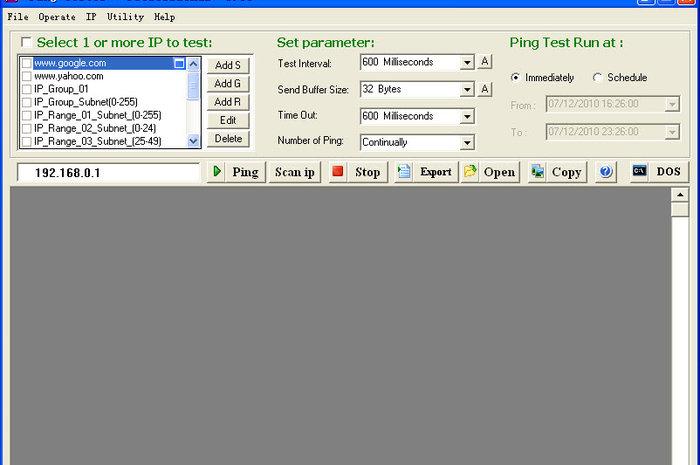Click the DOS text label button
This screenshot has height=465, width=700.
pyautogui.click(x=668, y=172)
